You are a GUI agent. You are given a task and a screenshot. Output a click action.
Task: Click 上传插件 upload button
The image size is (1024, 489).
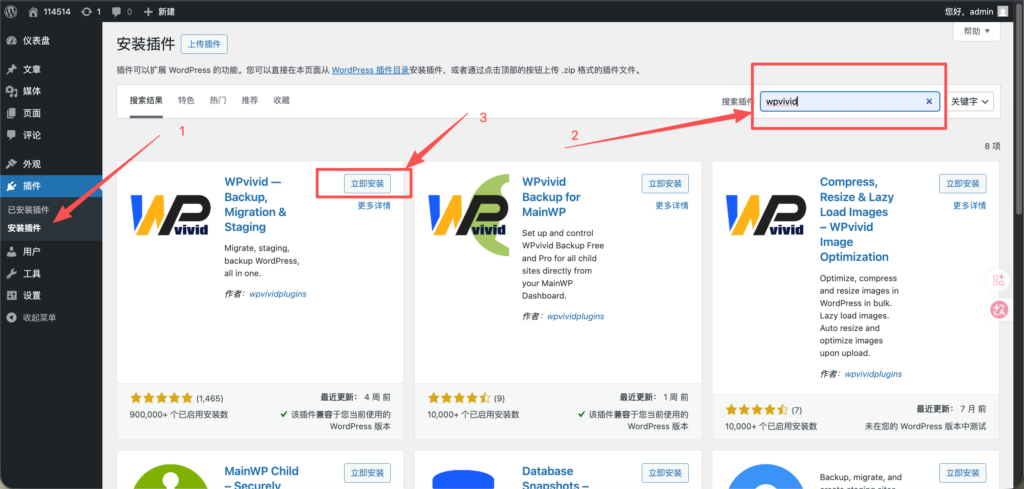click(x=204, y=44)
